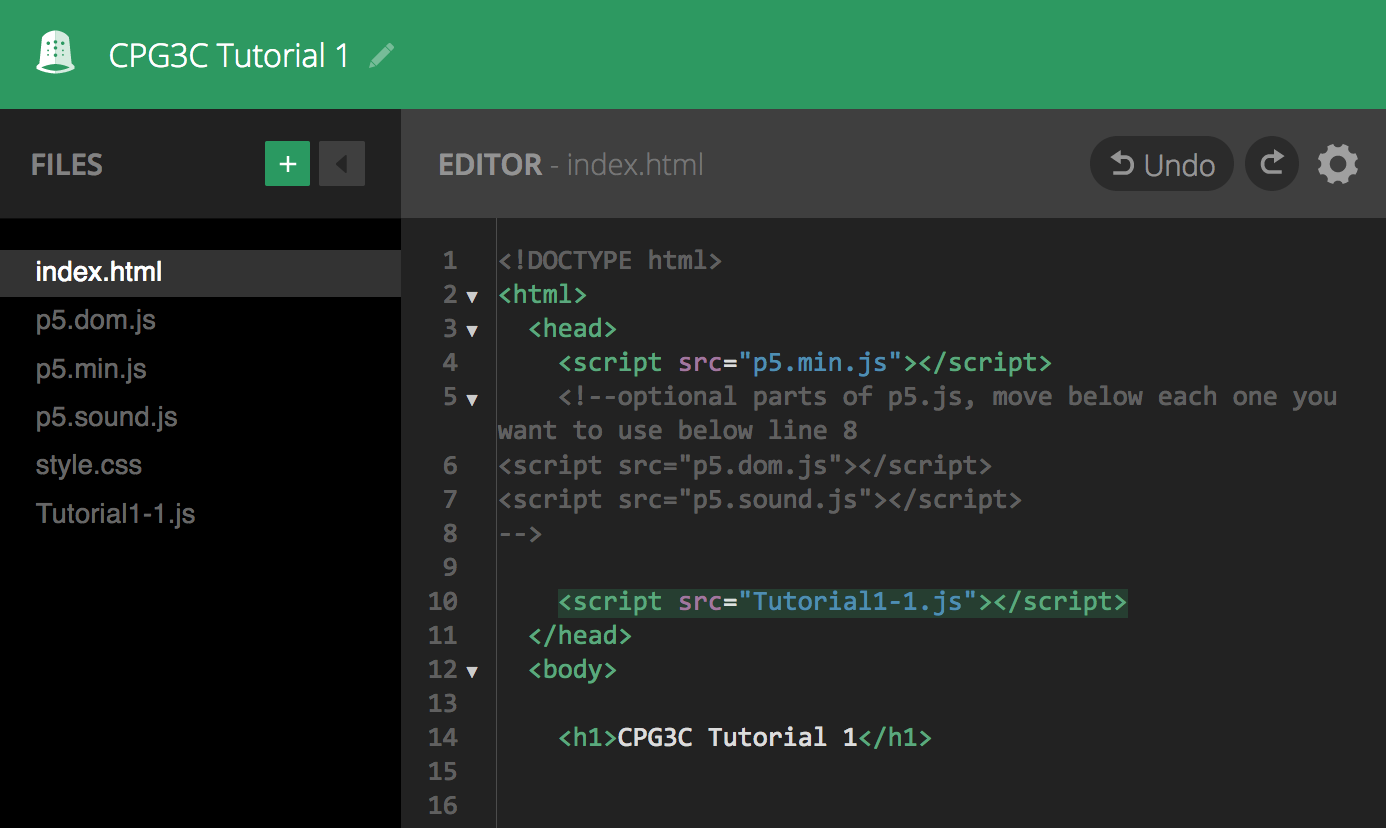The width and height of the screenshot is (1386, 828).
Task: Click the redo arrow button
Action: [1271, 164]
